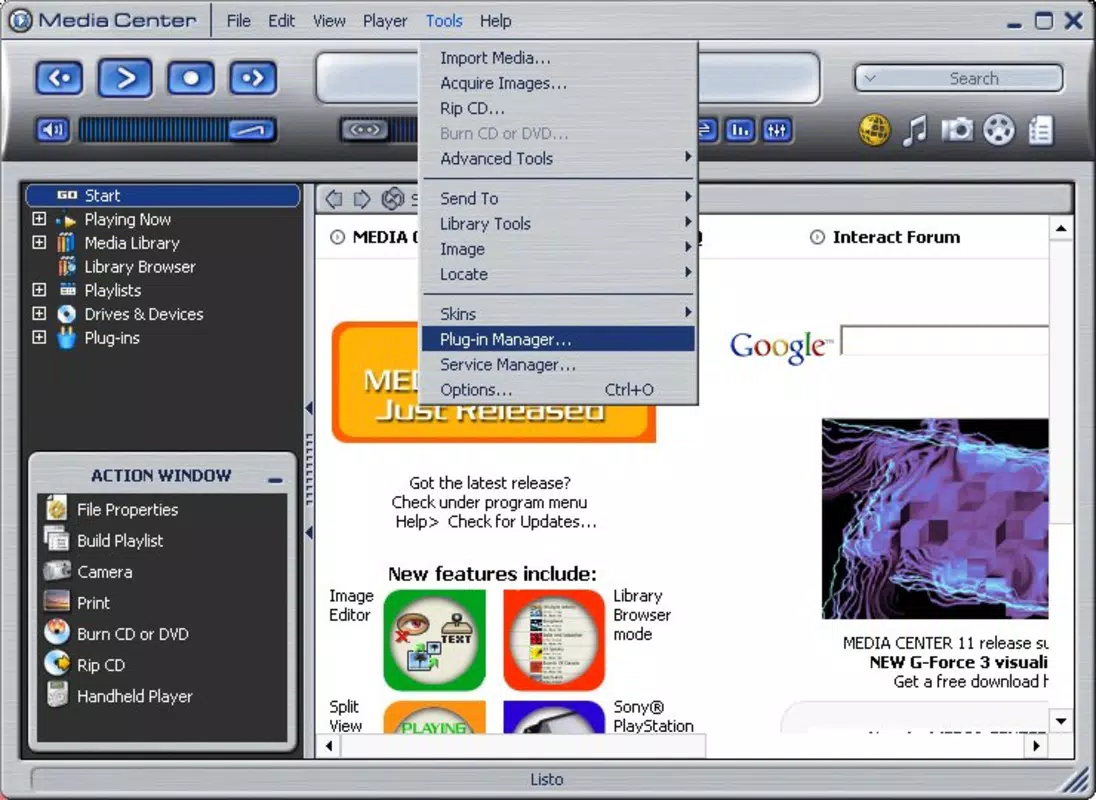This screenshot has width=1096, height=800.
Task: Open Send To submenu
Action: click(x=559, y=198)
